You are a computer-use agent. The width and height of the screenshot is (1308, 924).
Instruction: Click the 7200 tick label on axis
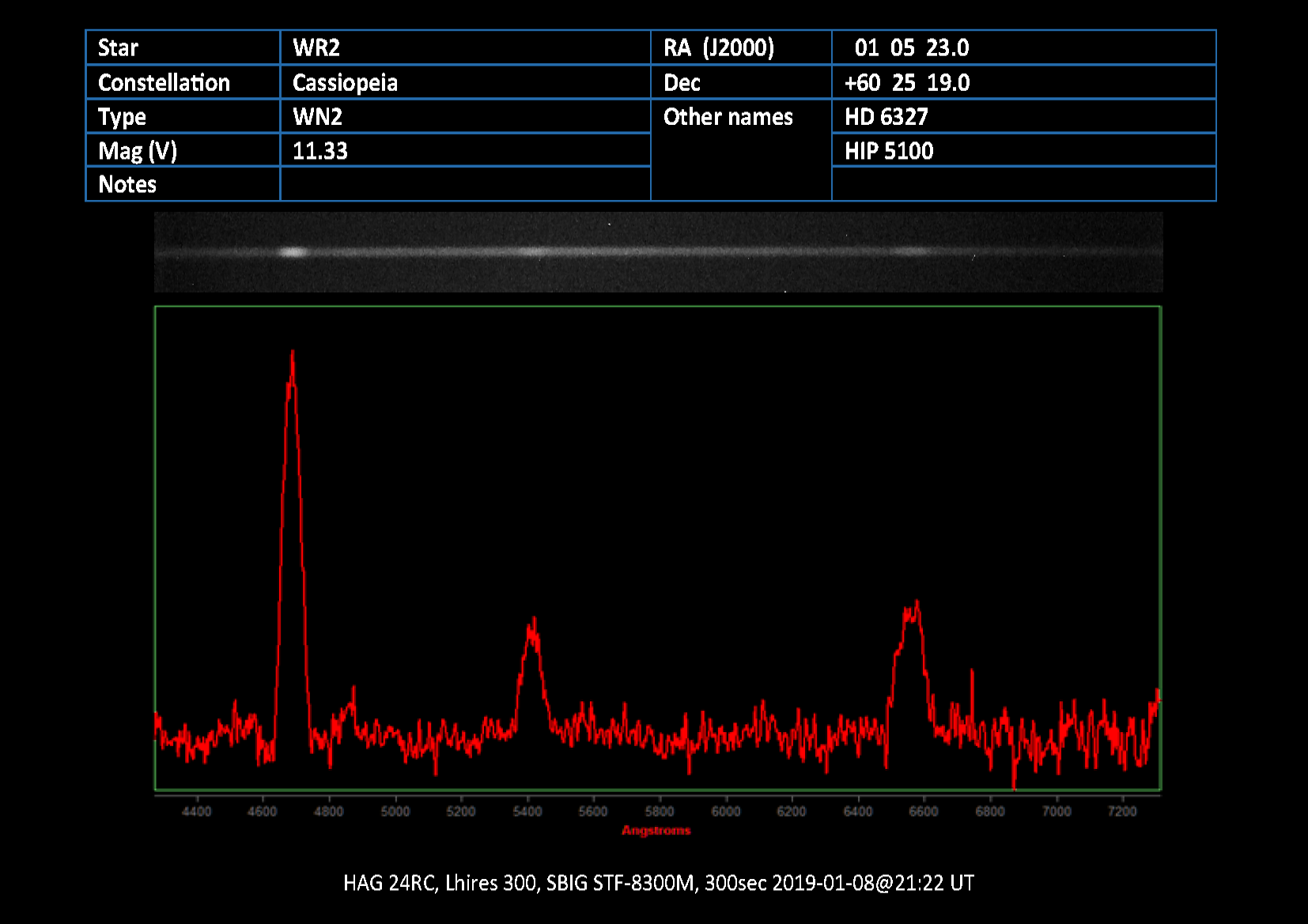[1121, 812]
